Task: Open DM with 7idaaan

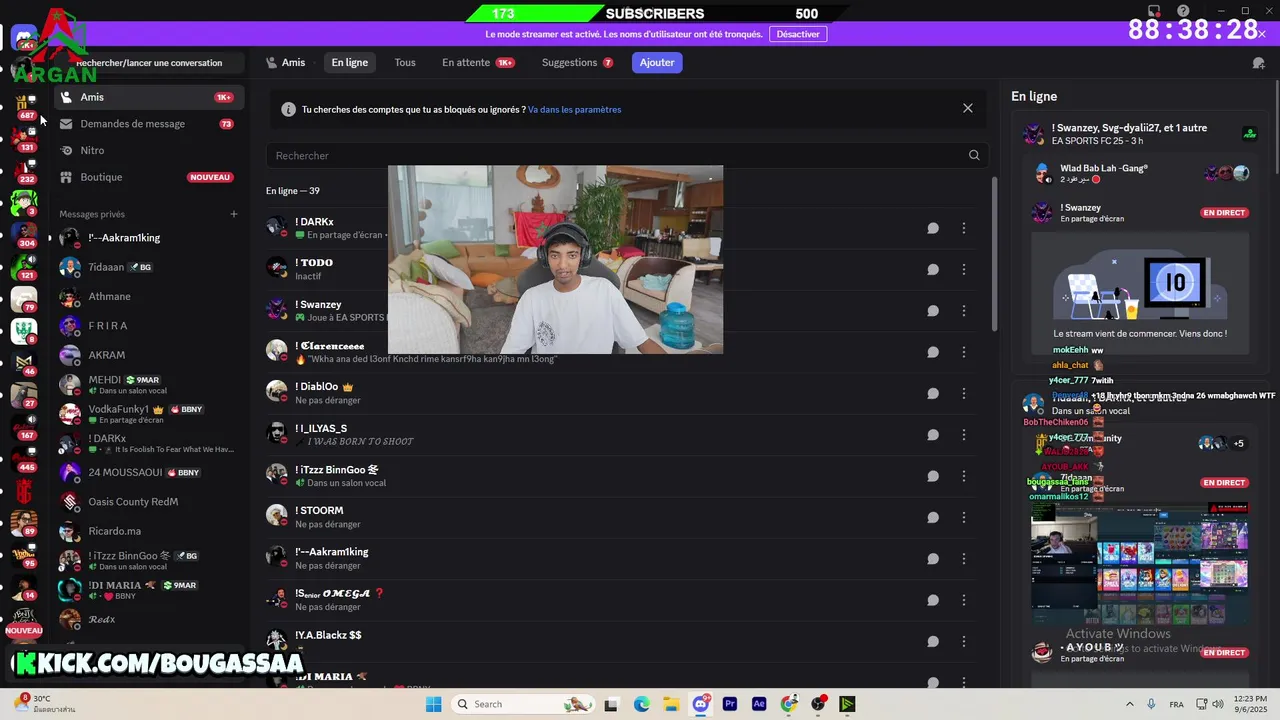Action: (149, 267)
